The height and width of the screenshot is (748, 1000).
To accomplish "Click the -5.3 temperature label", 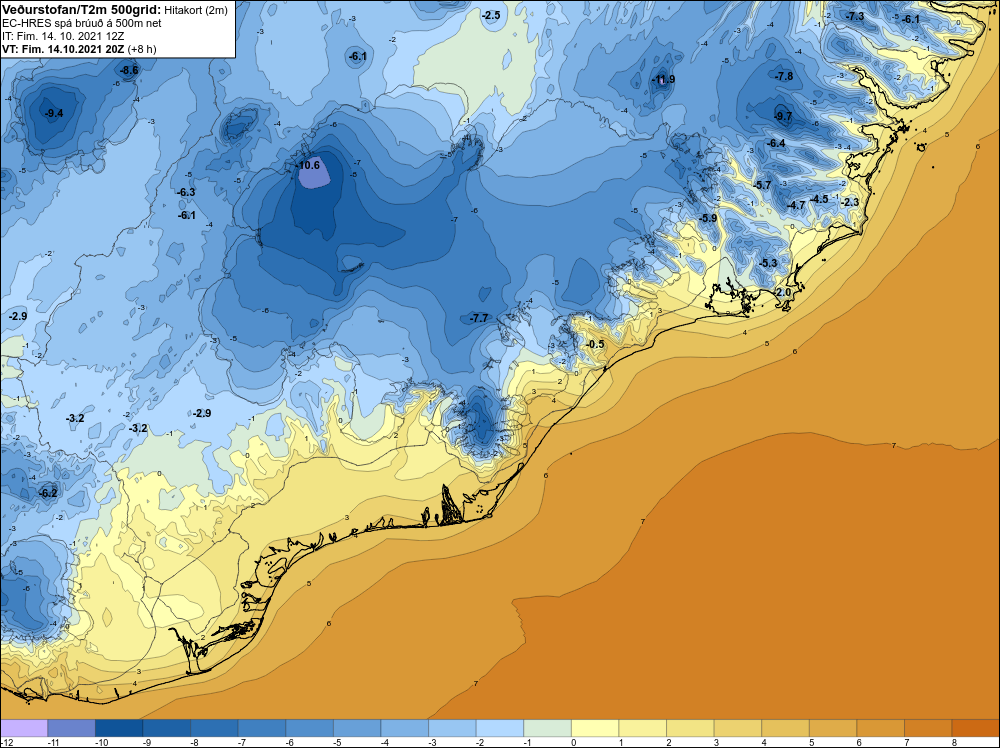I will [x=768, y=263].
